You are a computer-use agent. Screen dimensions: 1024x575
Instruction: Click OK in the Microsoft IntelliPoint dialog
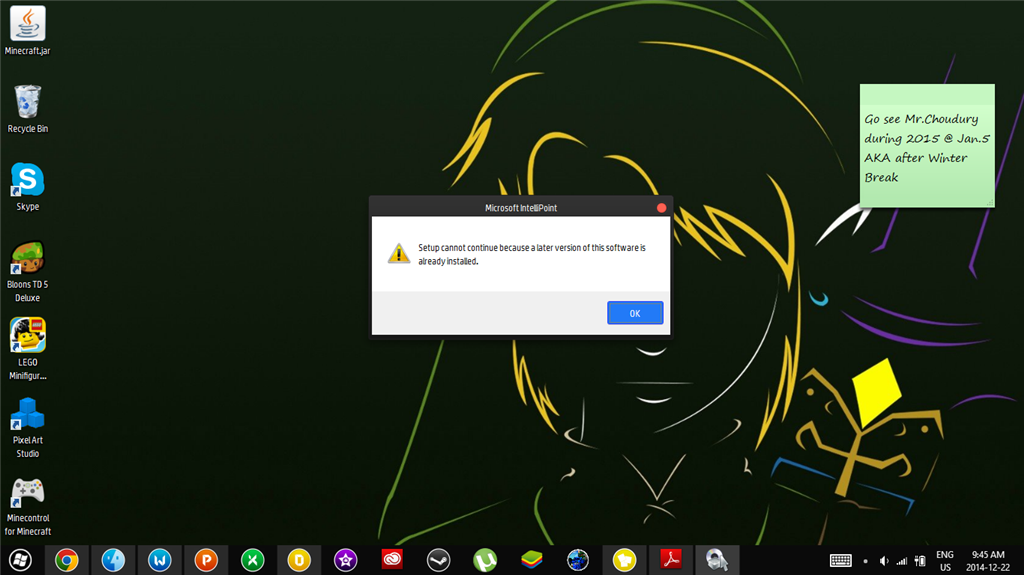pos(635,313)
